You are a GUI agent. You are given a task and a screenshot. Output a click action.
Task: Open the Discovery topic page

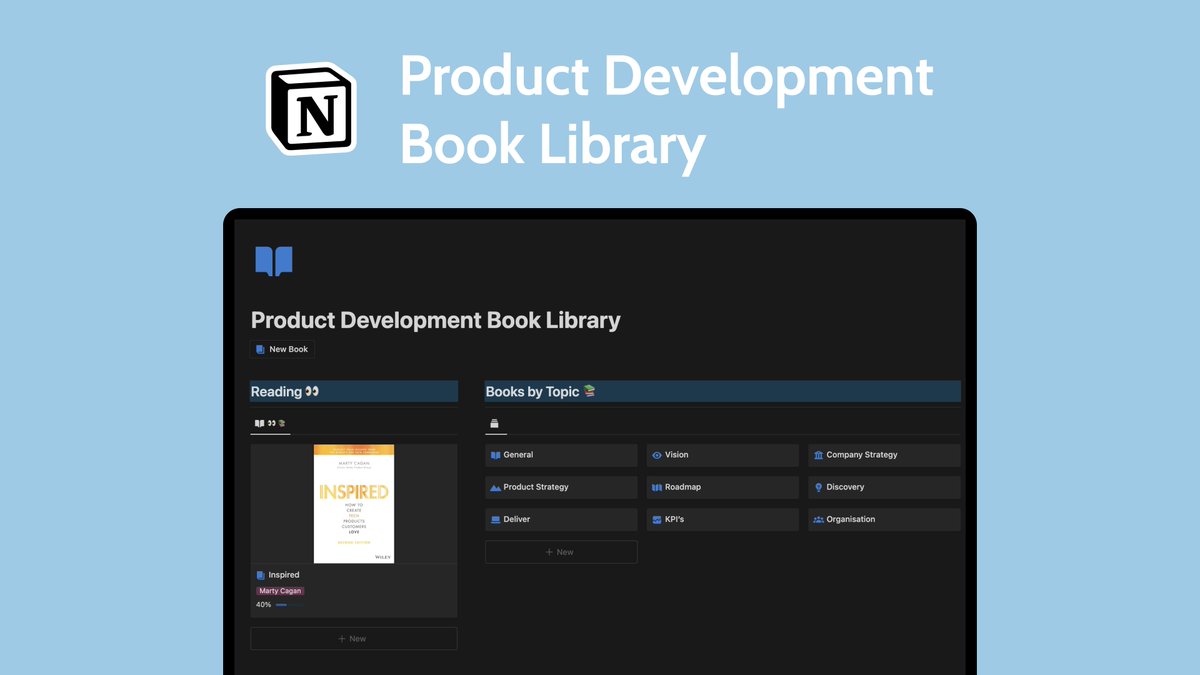pyautogui.click(x=885, y=487)
